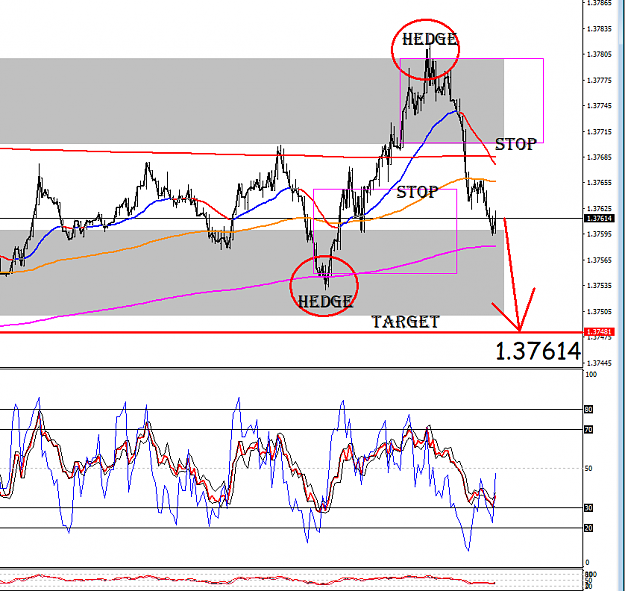This screenshot has width=625, height=591.
Task: Click the 100 level label on the oscillator scale
Action: tap(591, 375)
